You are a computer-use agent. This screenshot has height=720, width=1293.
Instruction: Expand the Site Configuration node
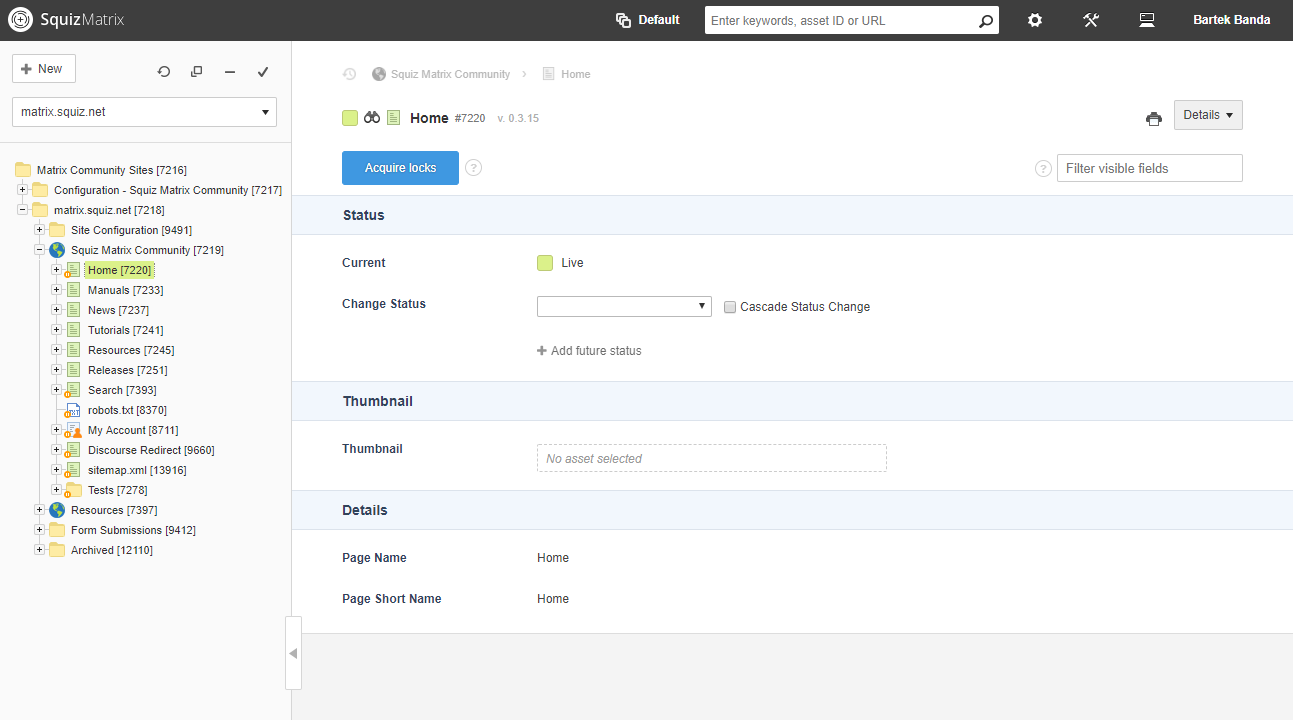click(40, 230)
